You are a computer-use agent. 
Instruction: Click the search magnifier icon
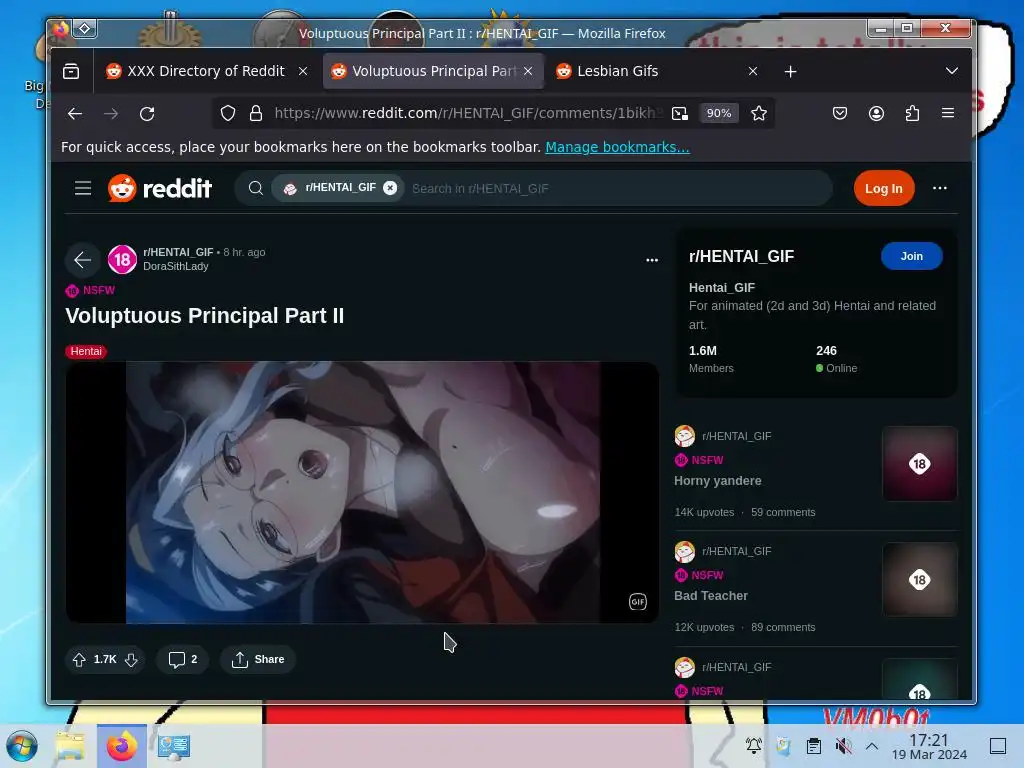click(x=256, y=189)
